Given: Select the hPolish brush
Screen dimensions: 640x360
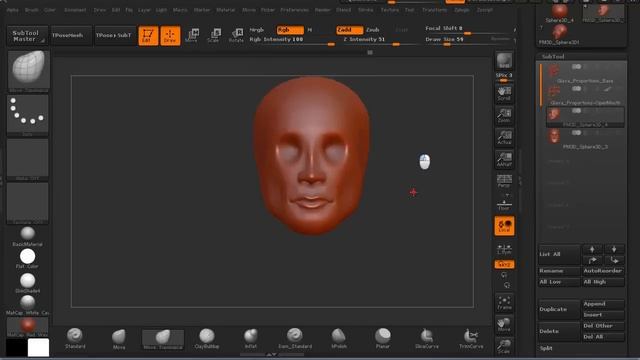Looking at the screenshot, I should click(339, 339).
